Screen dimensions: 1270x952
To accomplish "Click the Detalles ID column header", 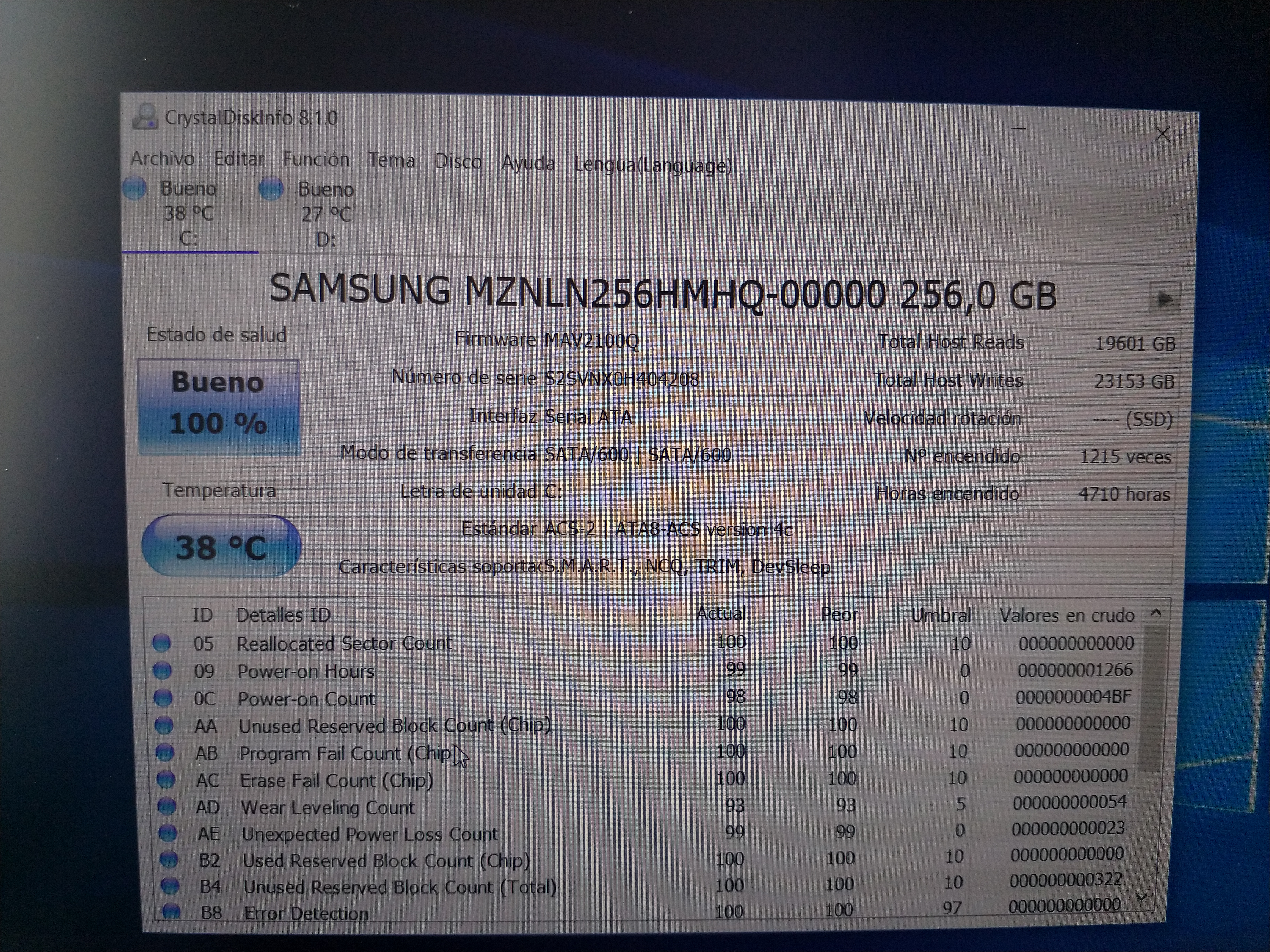I will pyautogui.click(x=284, y=615).
